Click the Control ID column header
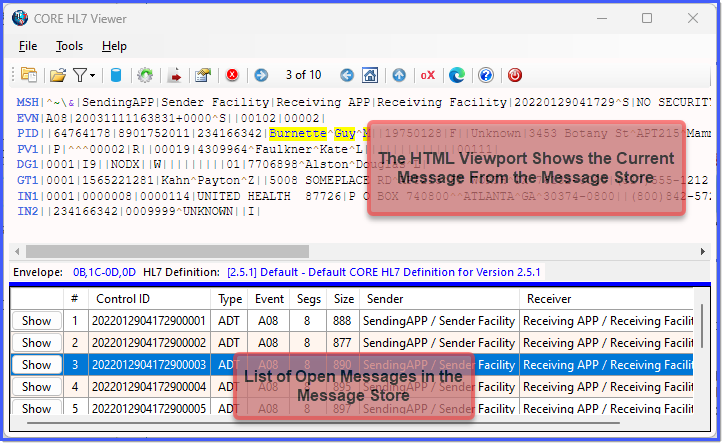Image resolution: width=724 pixels, height=445 pixels. (x=149, y=299)
